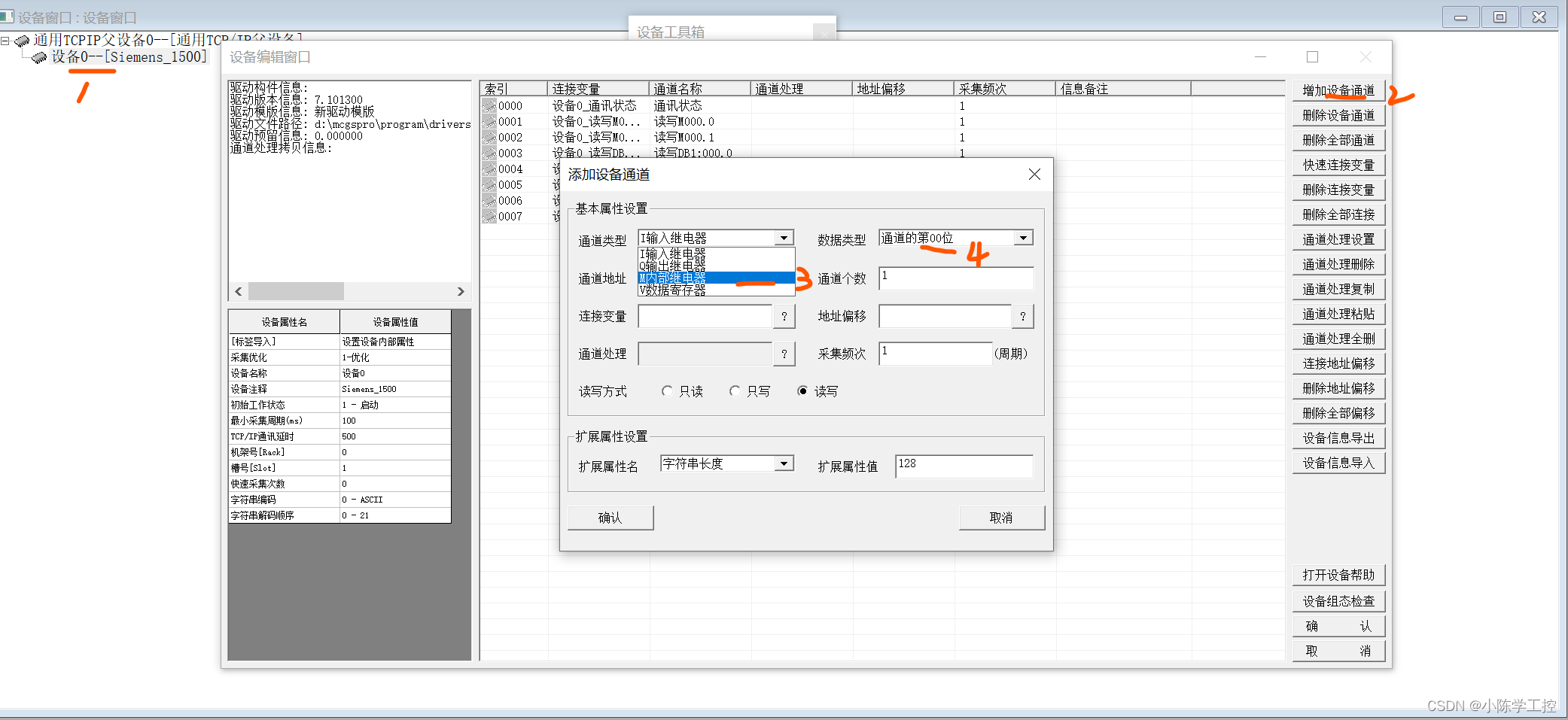Click the ? helper beside 地址偏移 field

point(1023,316)
